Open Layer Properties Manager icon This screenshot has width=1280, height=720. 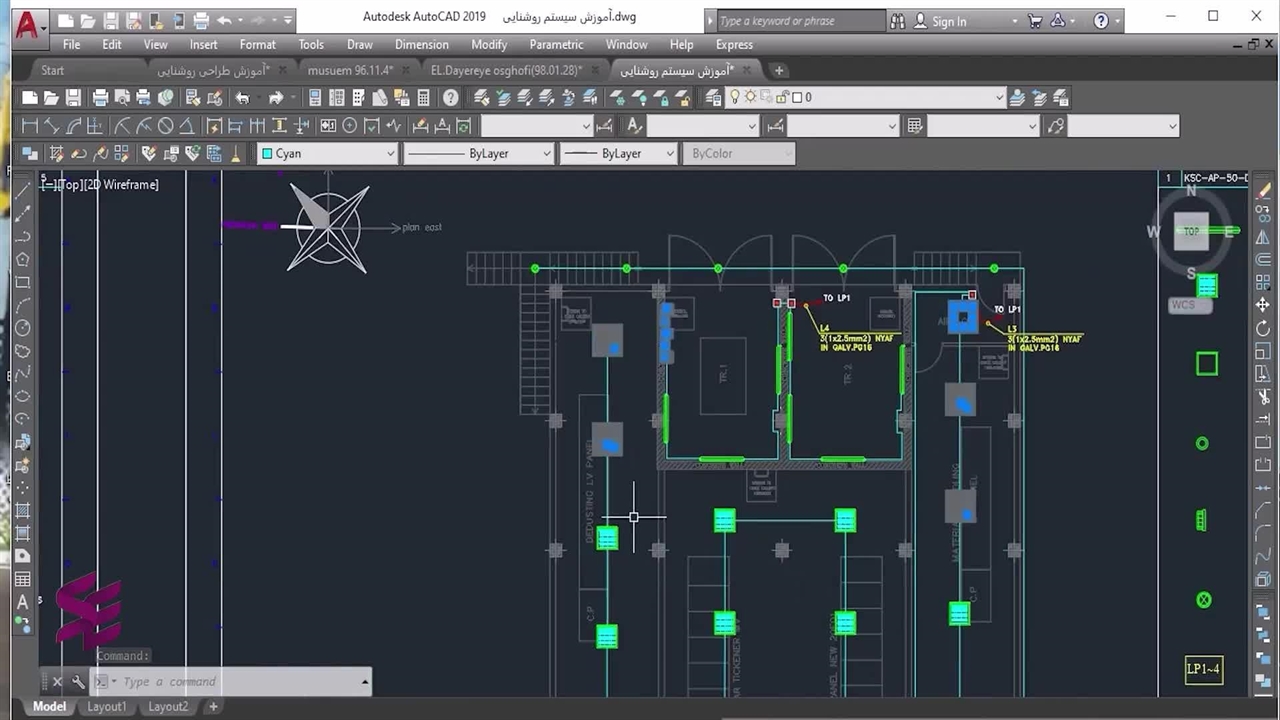tap(713, 98)
